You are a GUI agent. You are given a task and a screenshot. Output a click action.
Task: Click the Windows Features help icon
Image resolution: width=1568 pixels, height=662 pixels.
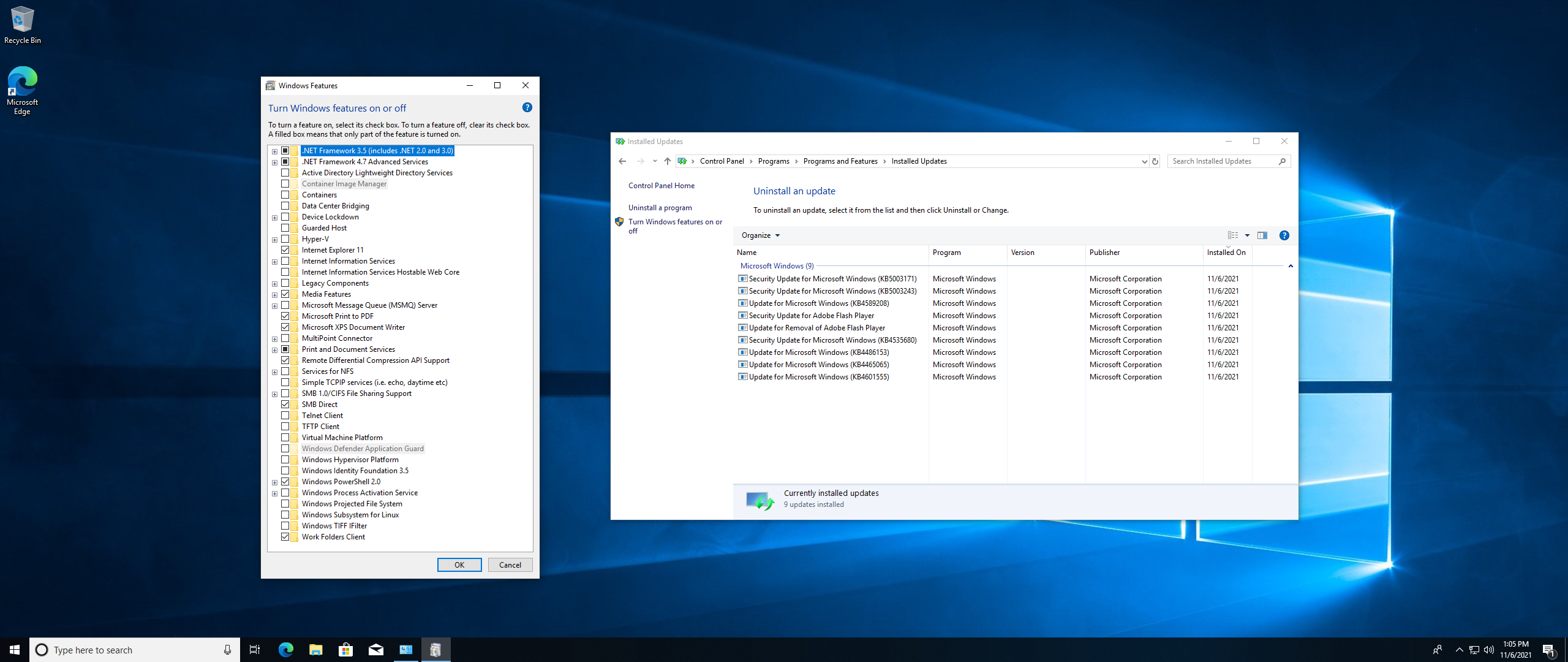coord(527,108)
